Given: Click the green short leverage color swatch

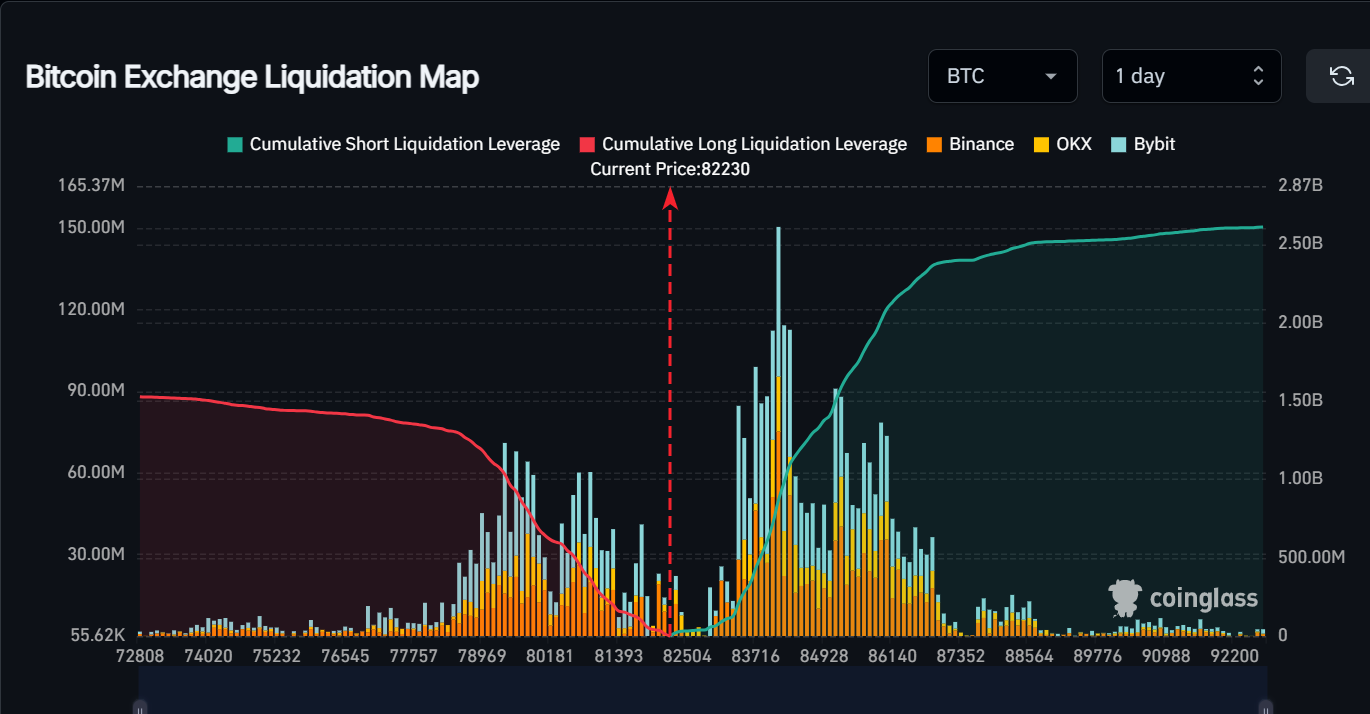Looking at the screenshot, I should coord(235,144).
